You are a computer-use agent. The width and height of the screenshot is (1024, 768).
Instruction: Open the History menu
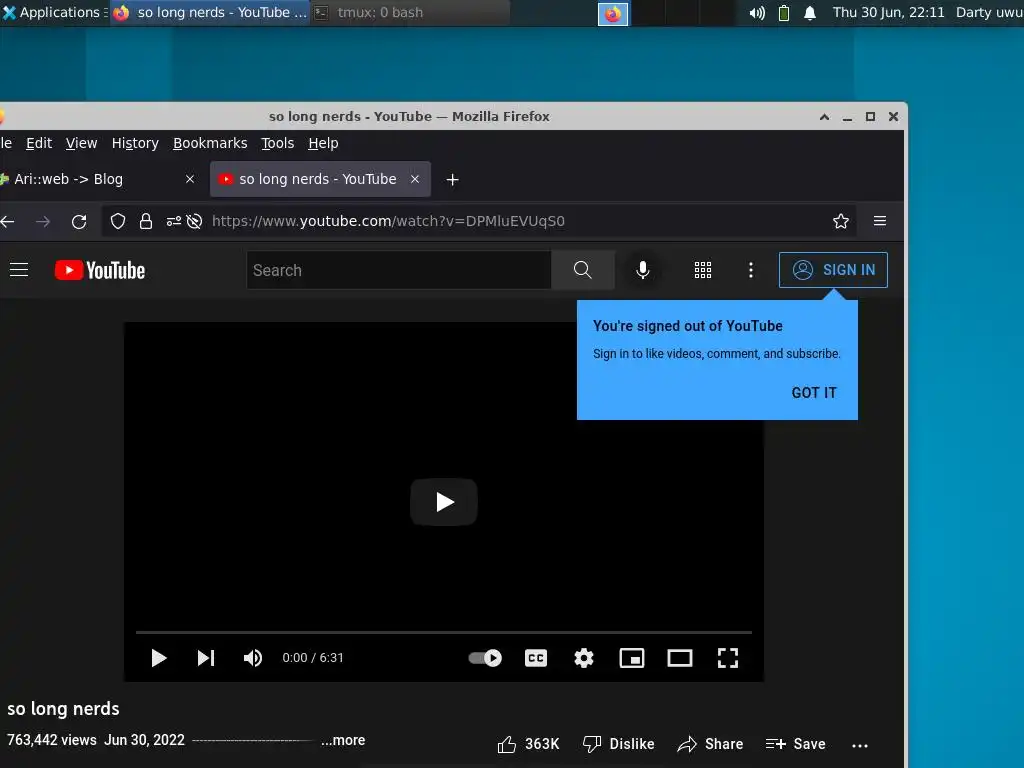pyautogui.click(x=135, y=143)
